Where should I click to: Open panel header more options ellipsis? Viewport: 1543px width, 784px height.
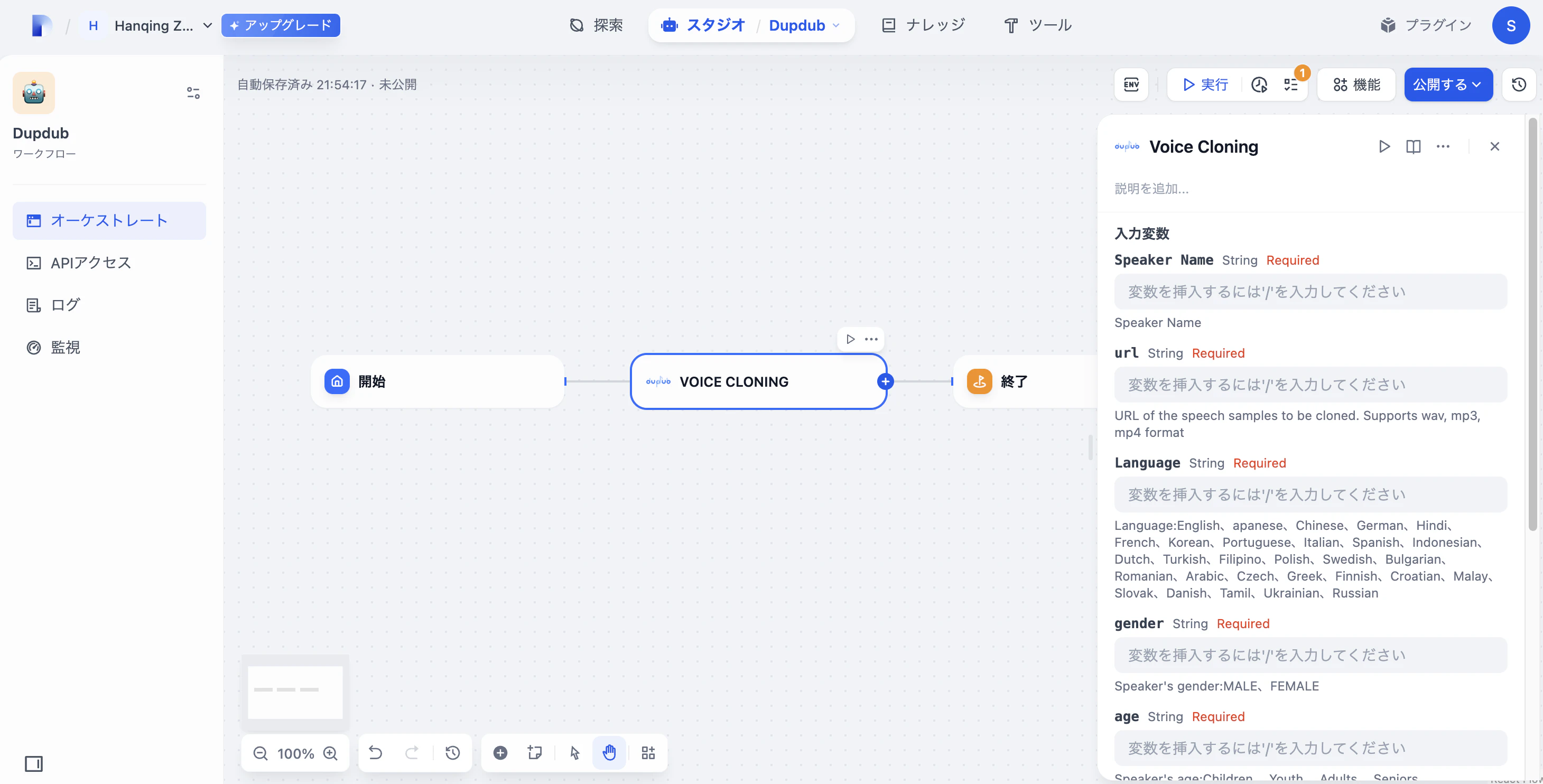tap(1443, 147)
